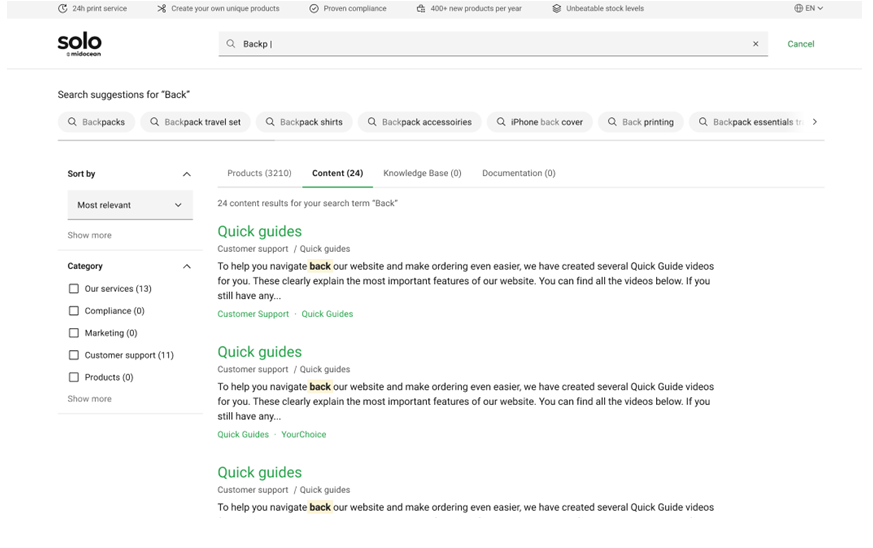
Task: Click the Proven compliance checkmark icon
Action: coord(314,8)
